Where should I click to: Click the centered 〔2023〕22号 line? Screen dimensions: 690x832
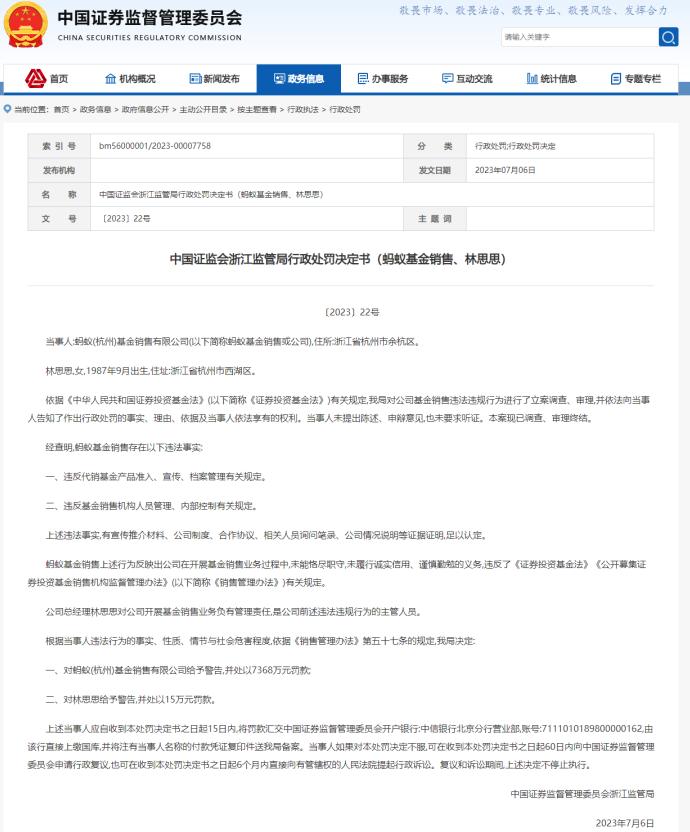coord(352,312)
